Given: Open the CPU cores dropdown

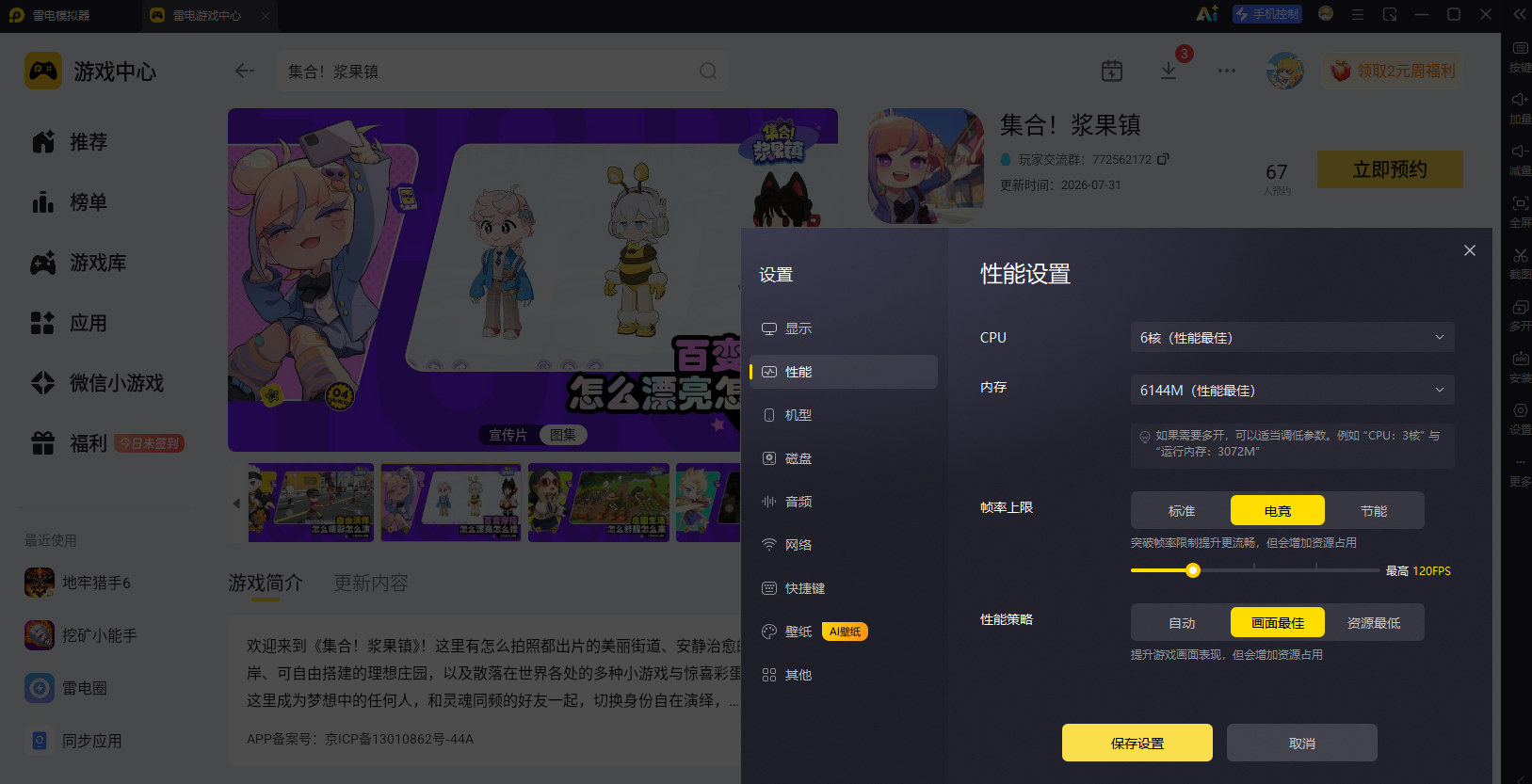Looking at the screenshot, I should pos(1292,337).
